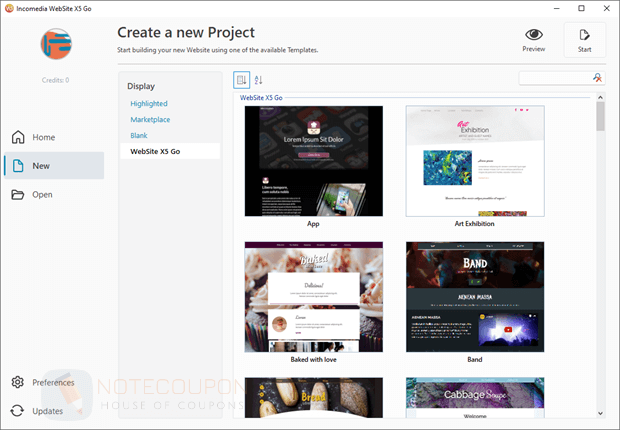
Task: Select the Band template thumbnail
Action: [x=475, y=297]
